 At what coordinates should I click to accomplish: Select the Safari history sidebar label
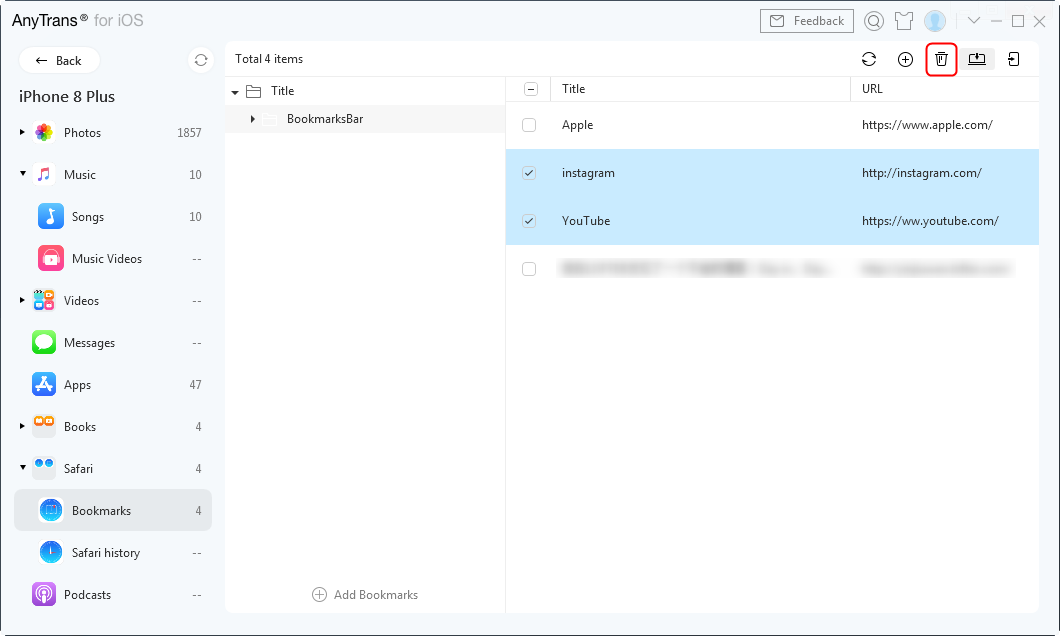[x=106, y=553]
